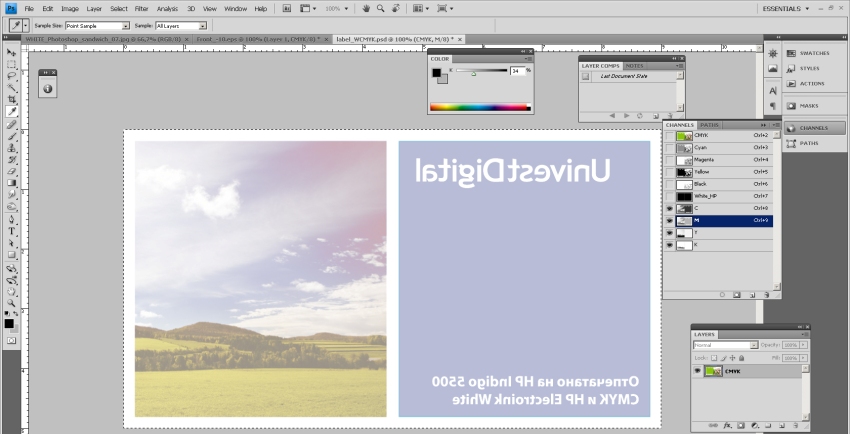Hide the C spot channel
The image size is (850, 434).
pos(670,209)
